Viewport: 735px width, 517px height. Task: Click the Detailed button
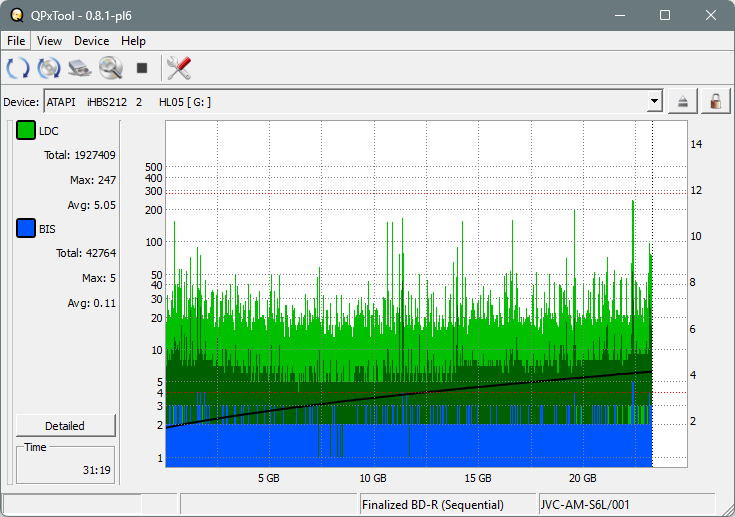65,425
